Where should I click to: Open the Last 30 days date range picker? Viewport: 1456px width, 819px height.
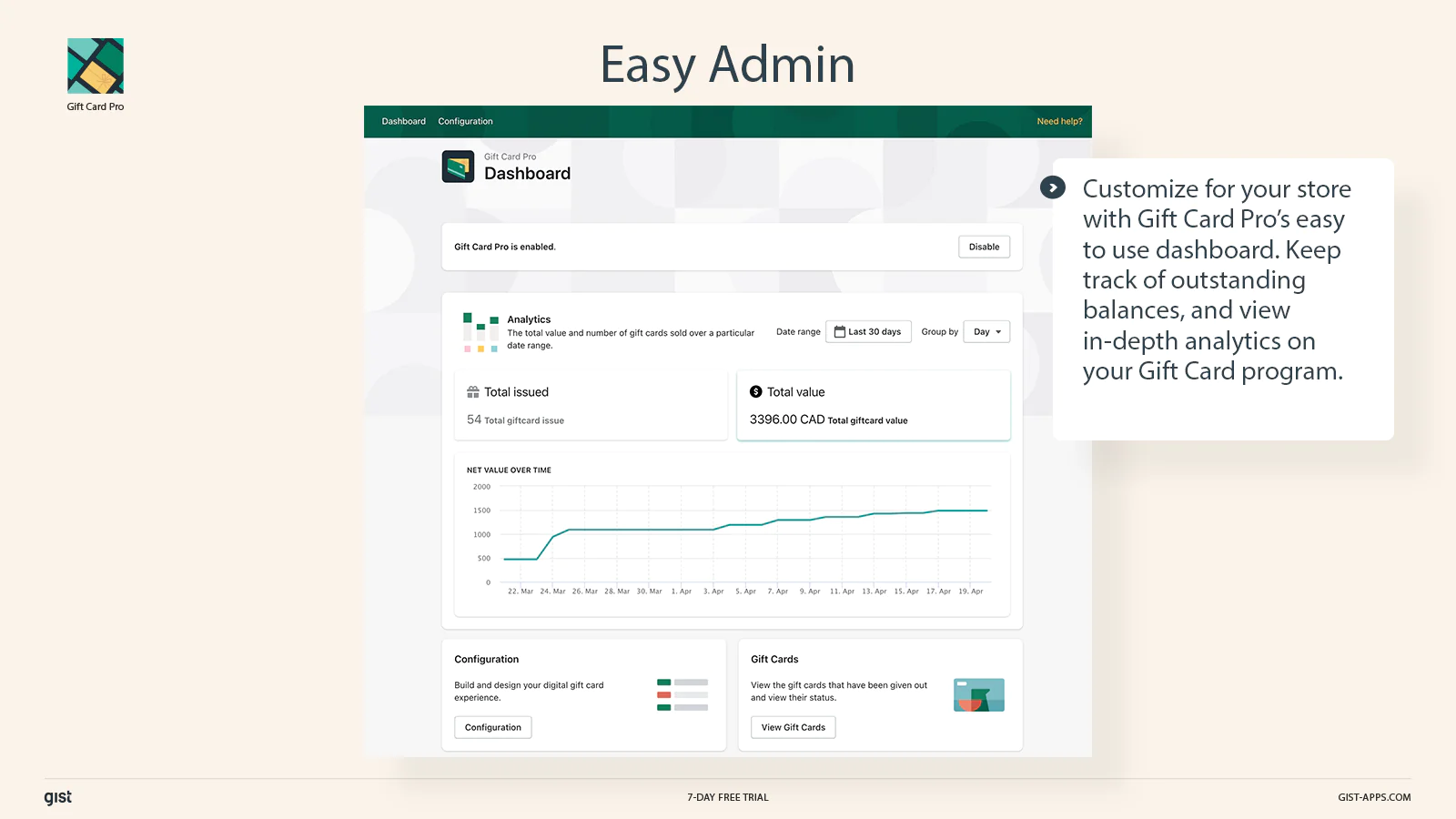(868, 332)
